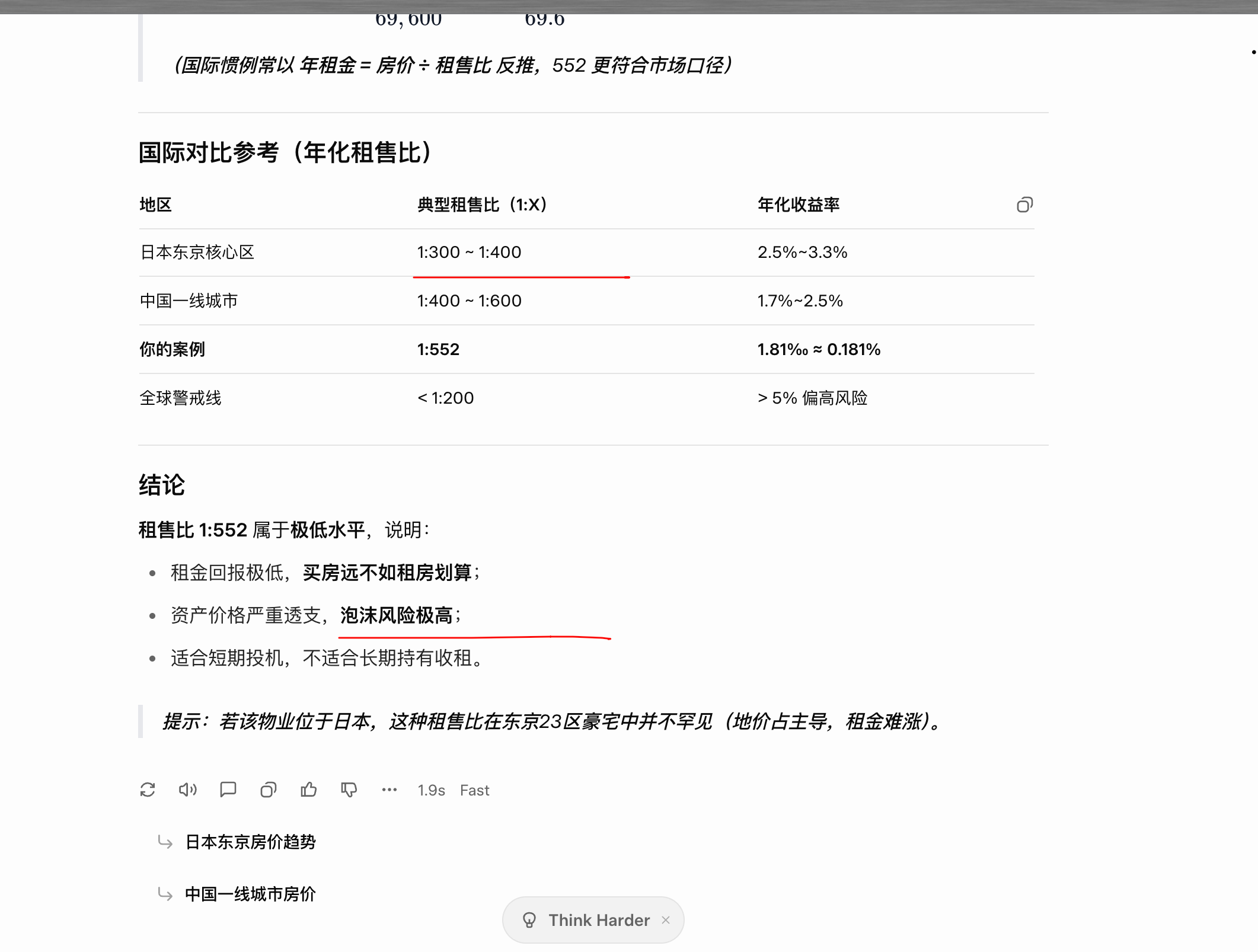
Task: Toggle the Think Harder mode chip
Action: click(599, 920)
